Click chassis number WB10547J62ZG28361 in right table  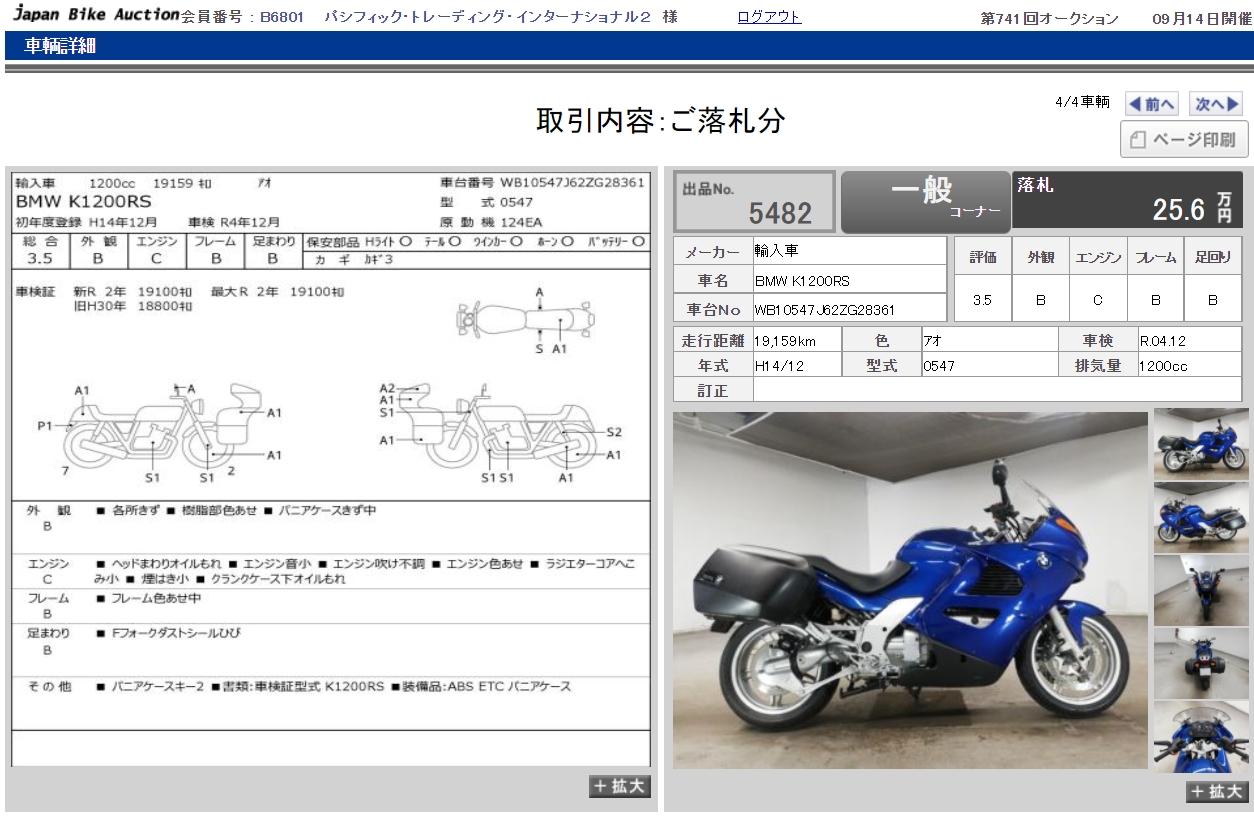click(x=825, y=310)
